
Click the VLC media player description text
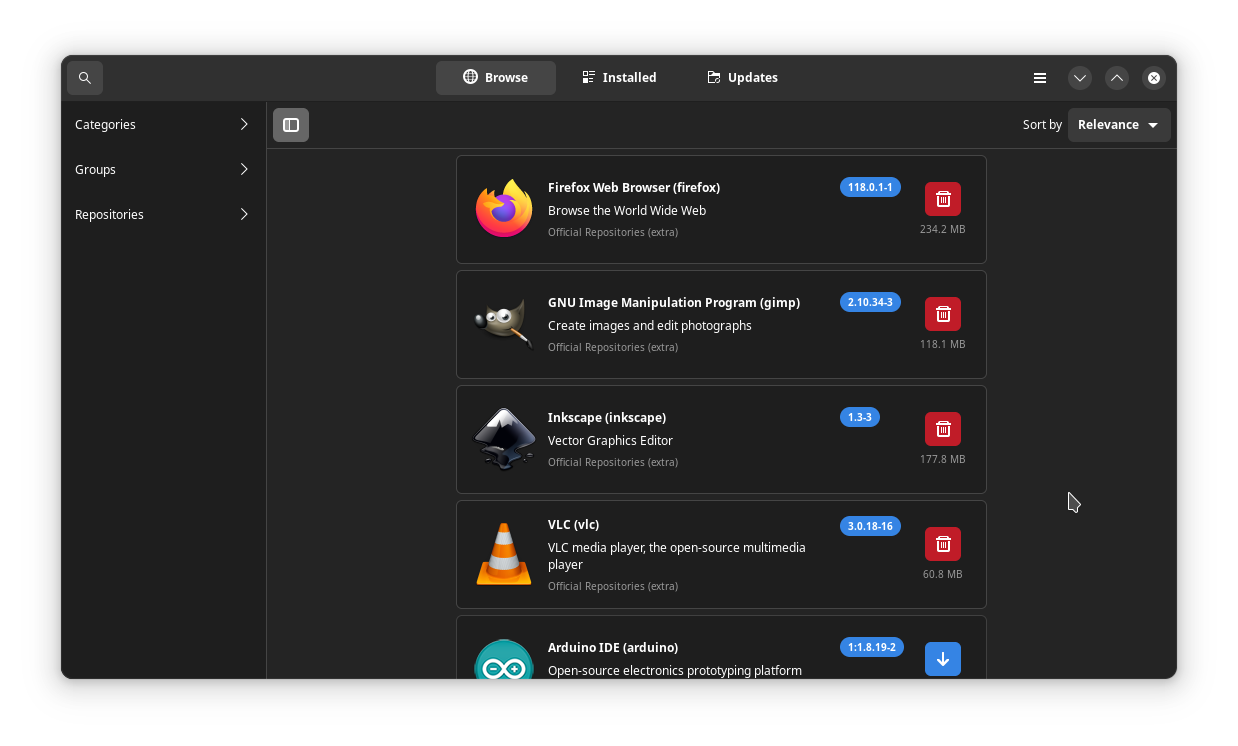677,556
